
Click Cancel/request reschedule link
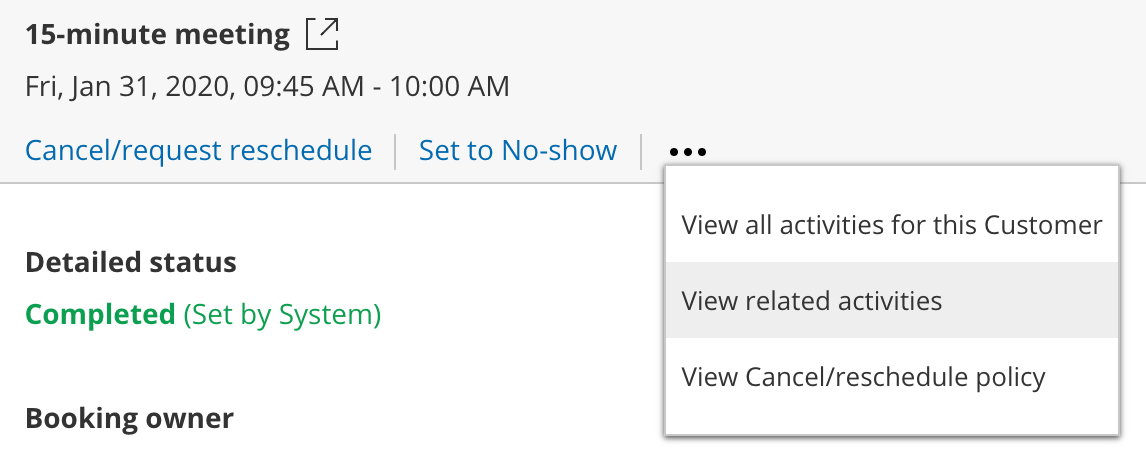(x=198, y=151)
